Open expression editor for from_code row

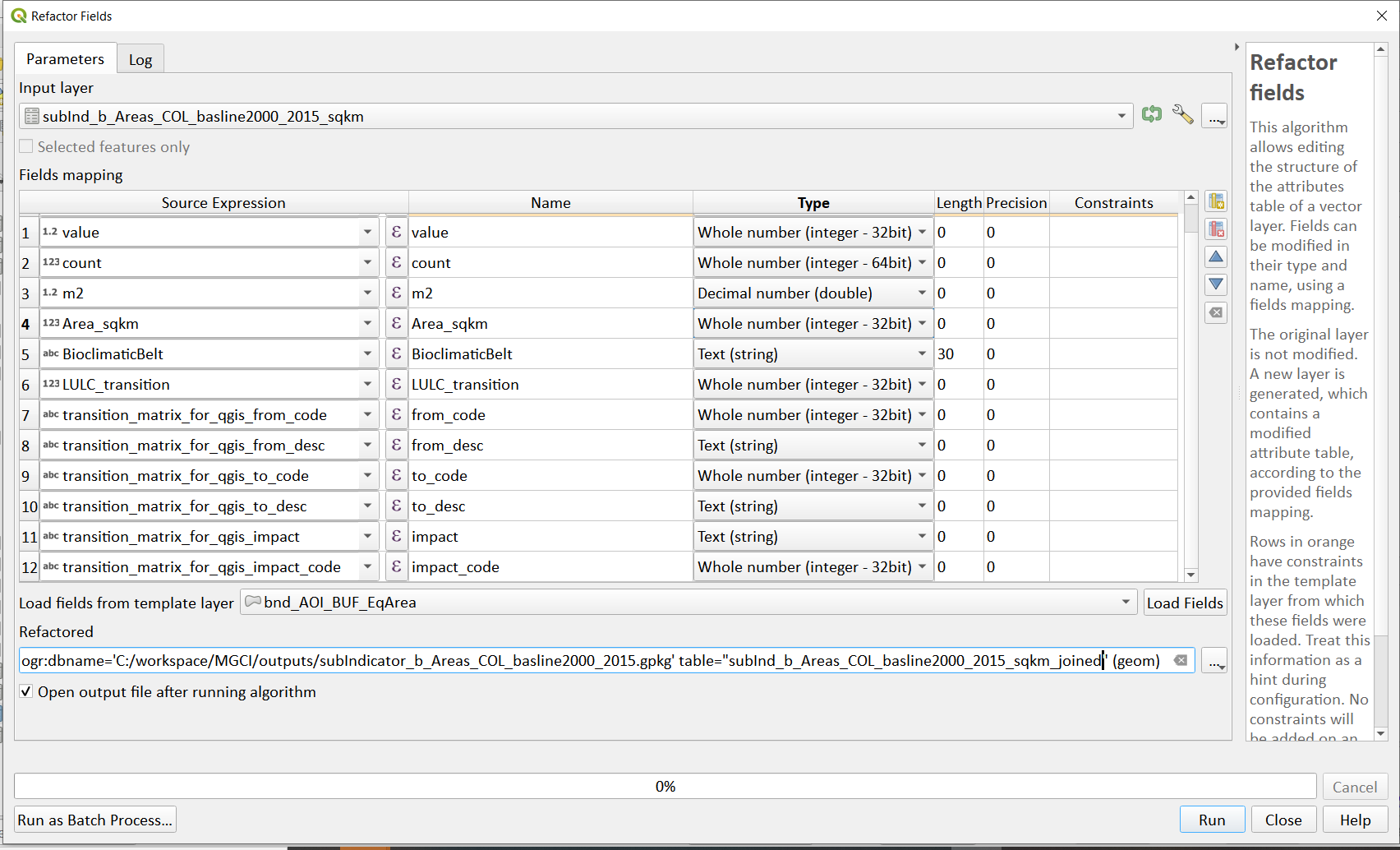[396, 415]
